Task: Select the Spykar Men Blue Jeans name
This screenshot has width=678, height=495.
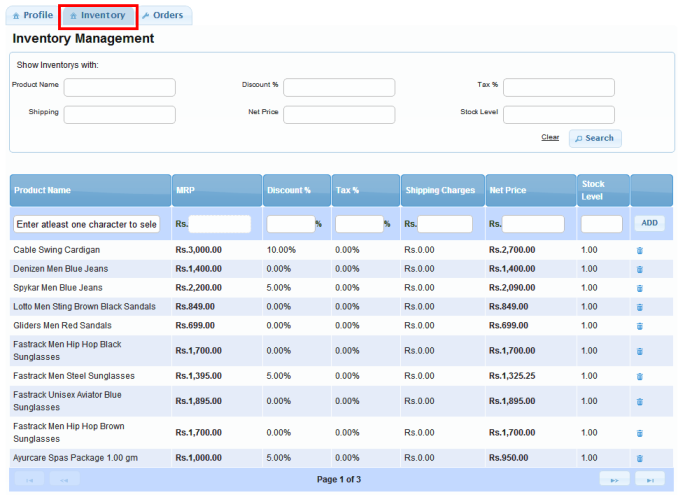Action: (x=58, y=288)
